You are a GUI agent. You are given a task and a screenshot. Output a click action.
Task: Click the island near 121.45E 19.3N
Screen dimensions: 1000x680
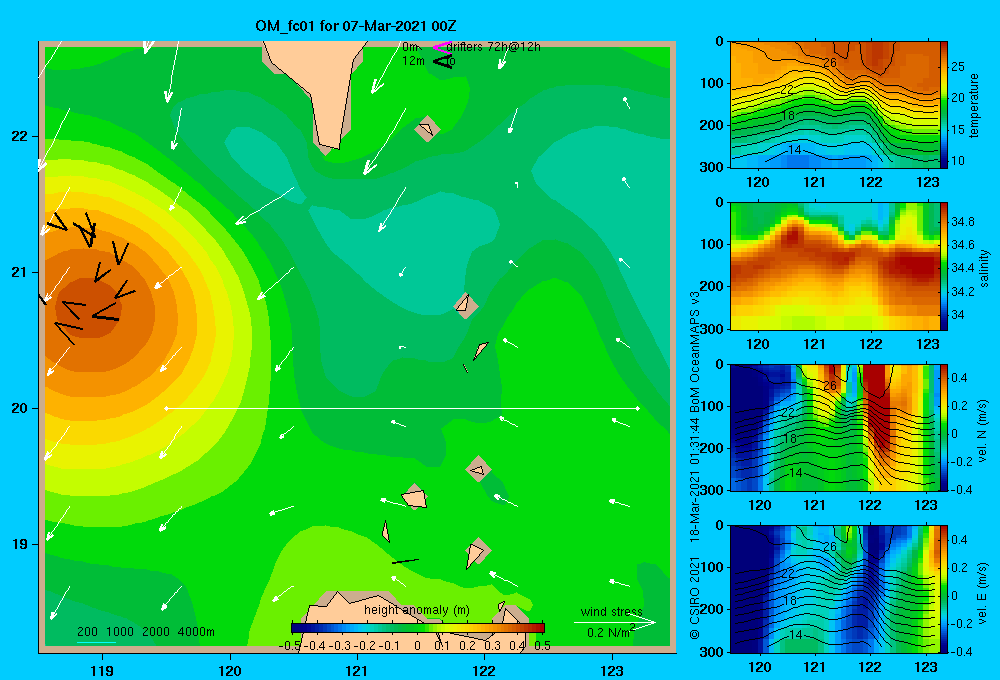pos(415,497)
